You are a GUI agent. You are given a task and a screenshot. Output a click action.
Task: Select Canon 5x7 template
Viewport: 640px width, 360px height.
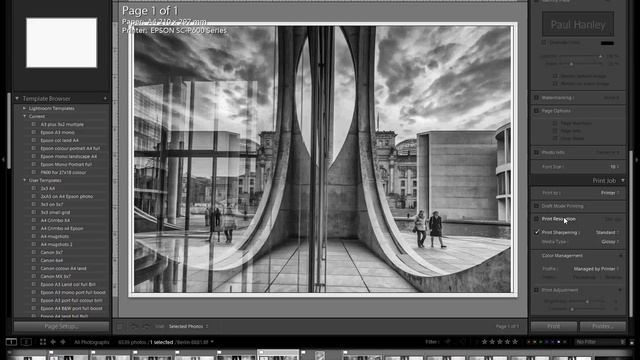point(51,252)
